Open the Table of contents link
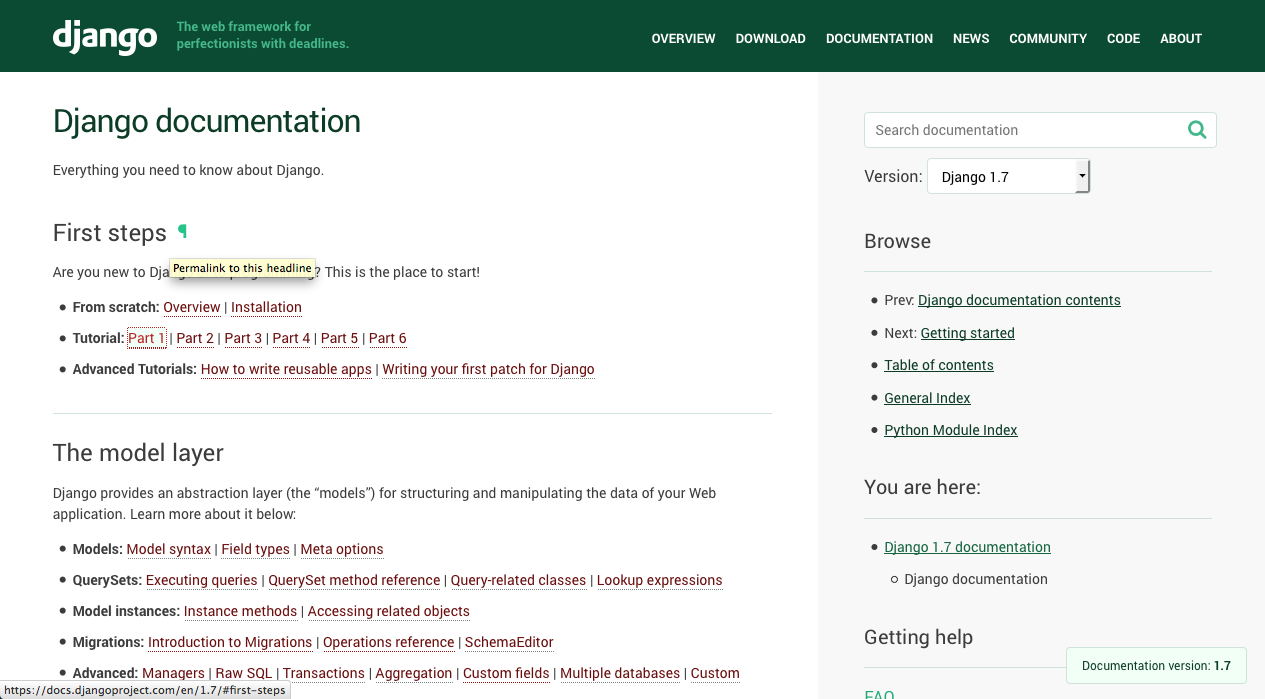Image resolution: width=1265 pixels, height=699 pixels. coord(939,365)
